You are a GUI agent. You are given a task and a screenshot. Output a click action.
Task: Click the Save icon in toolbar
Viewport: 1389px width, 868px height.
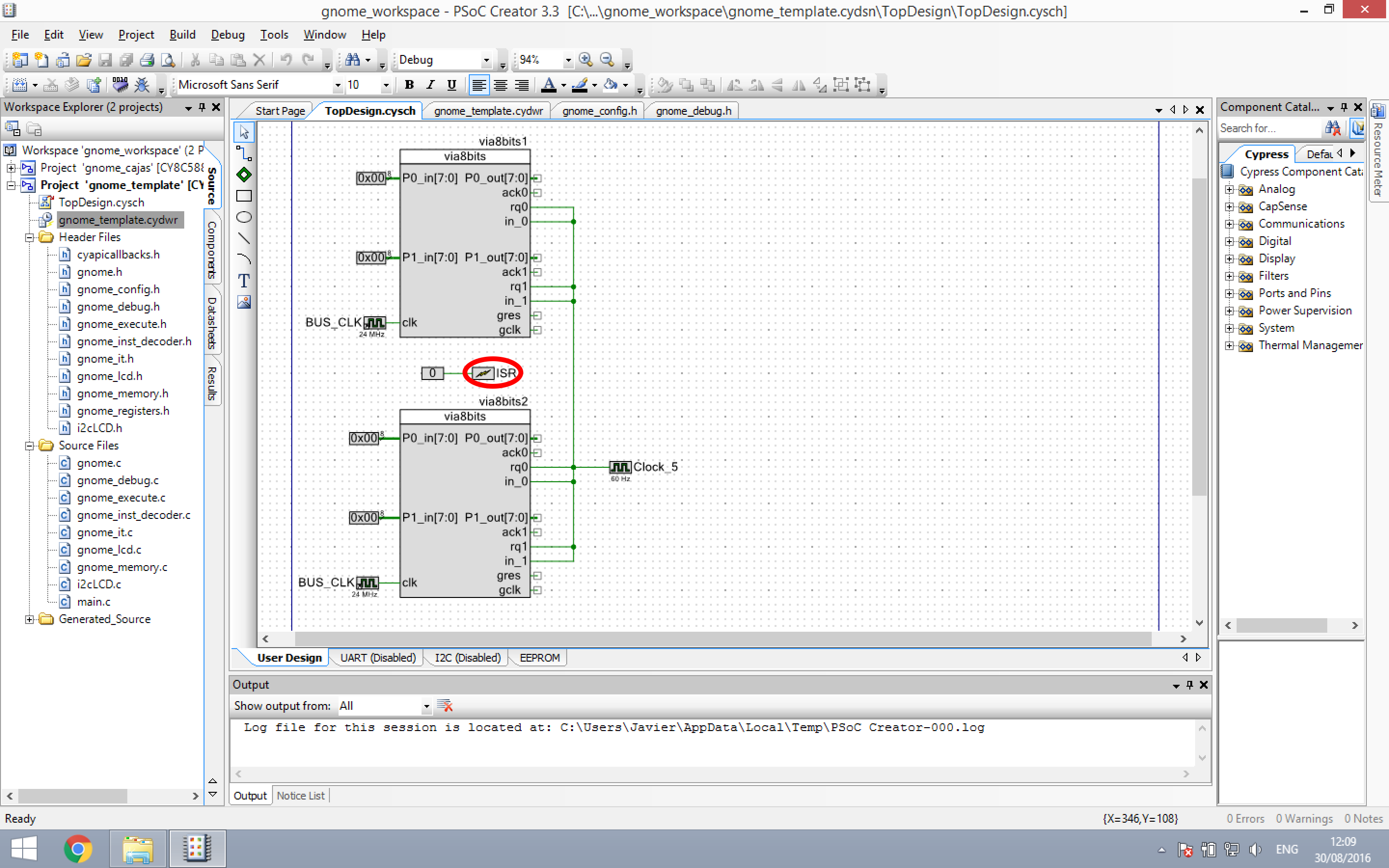coord(105,60)
